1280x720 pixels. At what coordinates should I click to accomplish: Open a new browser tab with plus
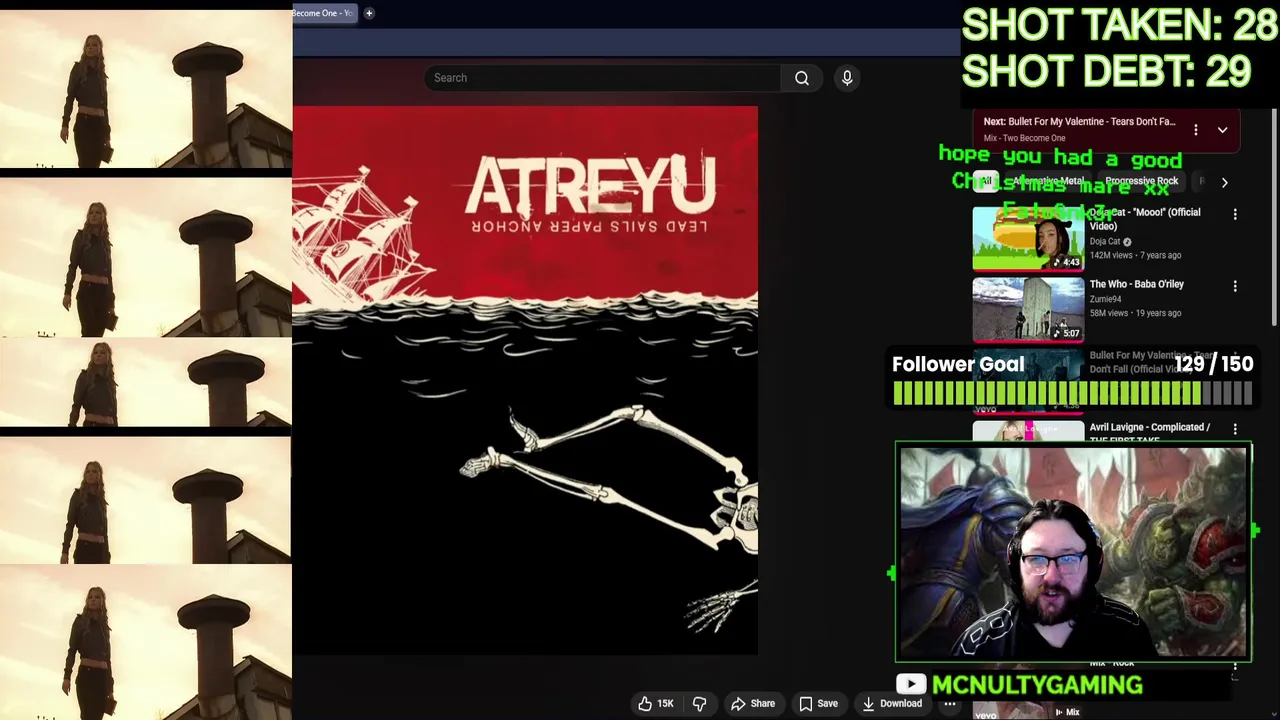tap(369, 13)
